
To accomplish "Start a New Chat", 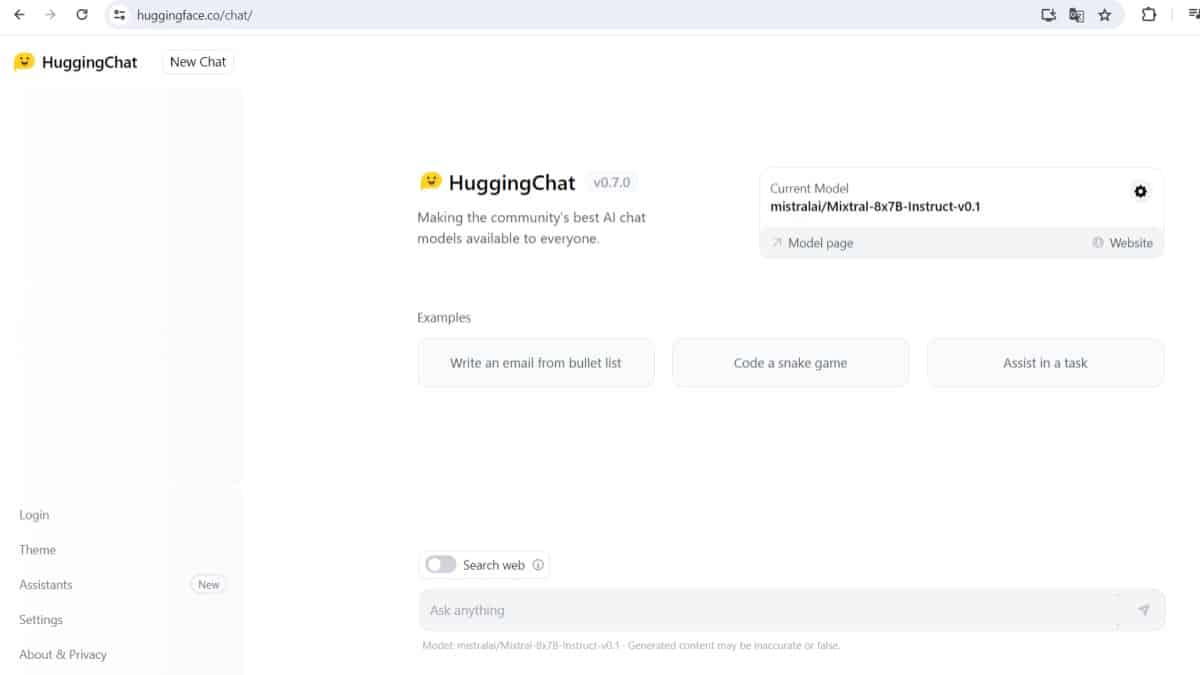I will click(x=198, y=62).
